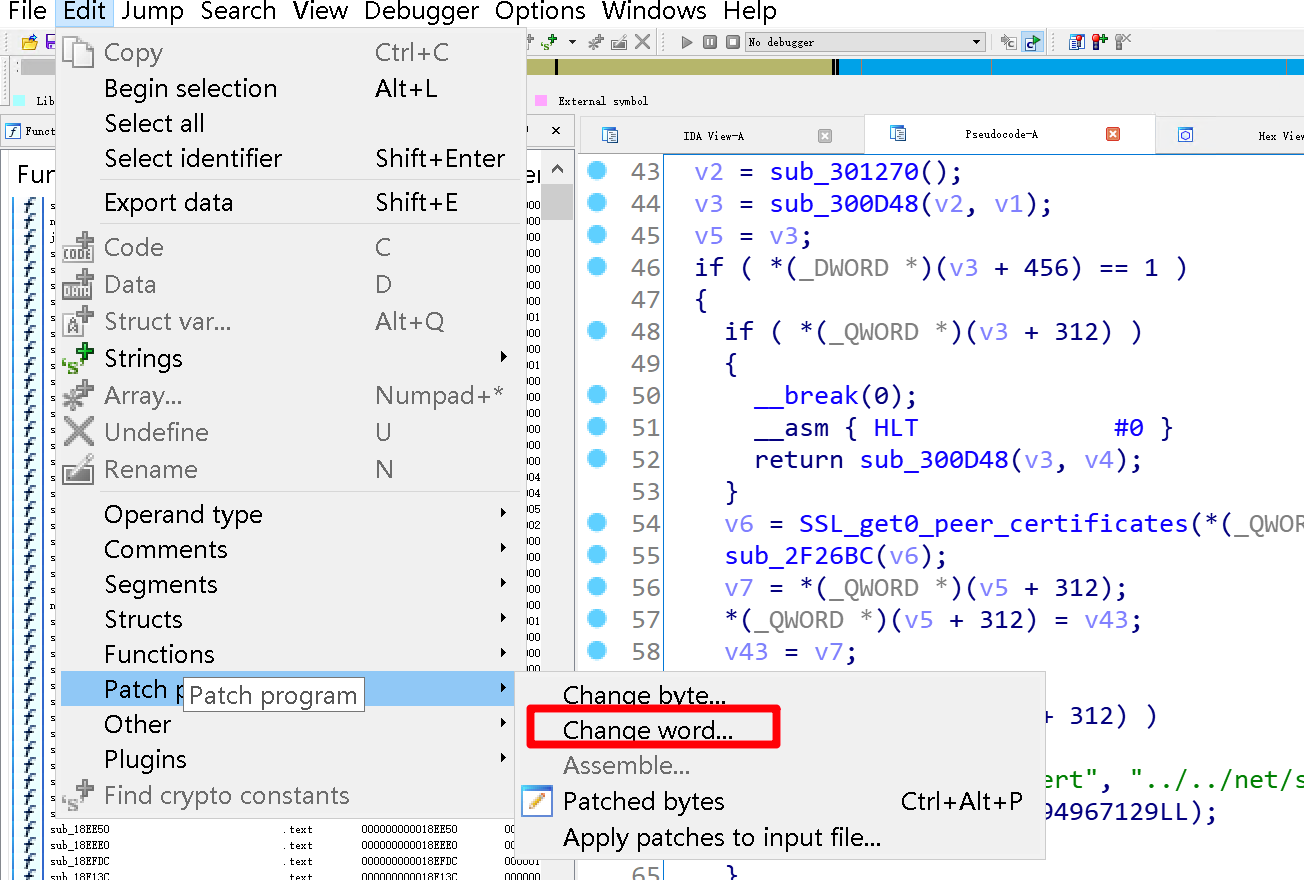Image resolution: width=1304 pixels, height=880 pixels.
Task: Switch to the IDA View-A tab
Action: click(x=712, y=135)
